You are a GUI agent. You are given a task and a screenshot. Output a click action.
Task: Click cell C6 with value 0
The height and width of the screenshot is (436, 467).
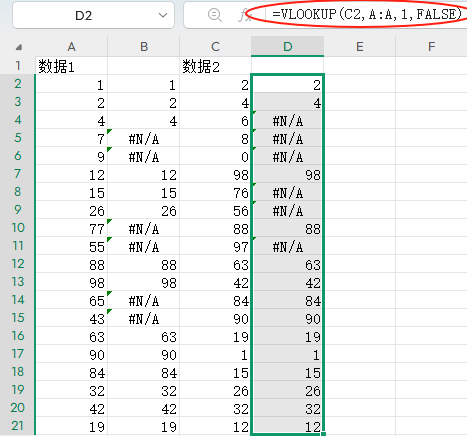click(x=215, y=156)
